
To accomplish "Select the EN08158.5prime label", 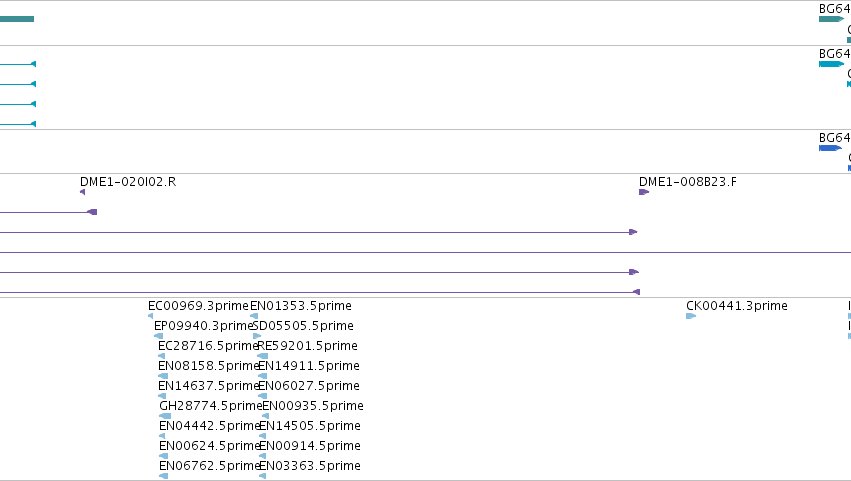I will click(x=209, y=366).
